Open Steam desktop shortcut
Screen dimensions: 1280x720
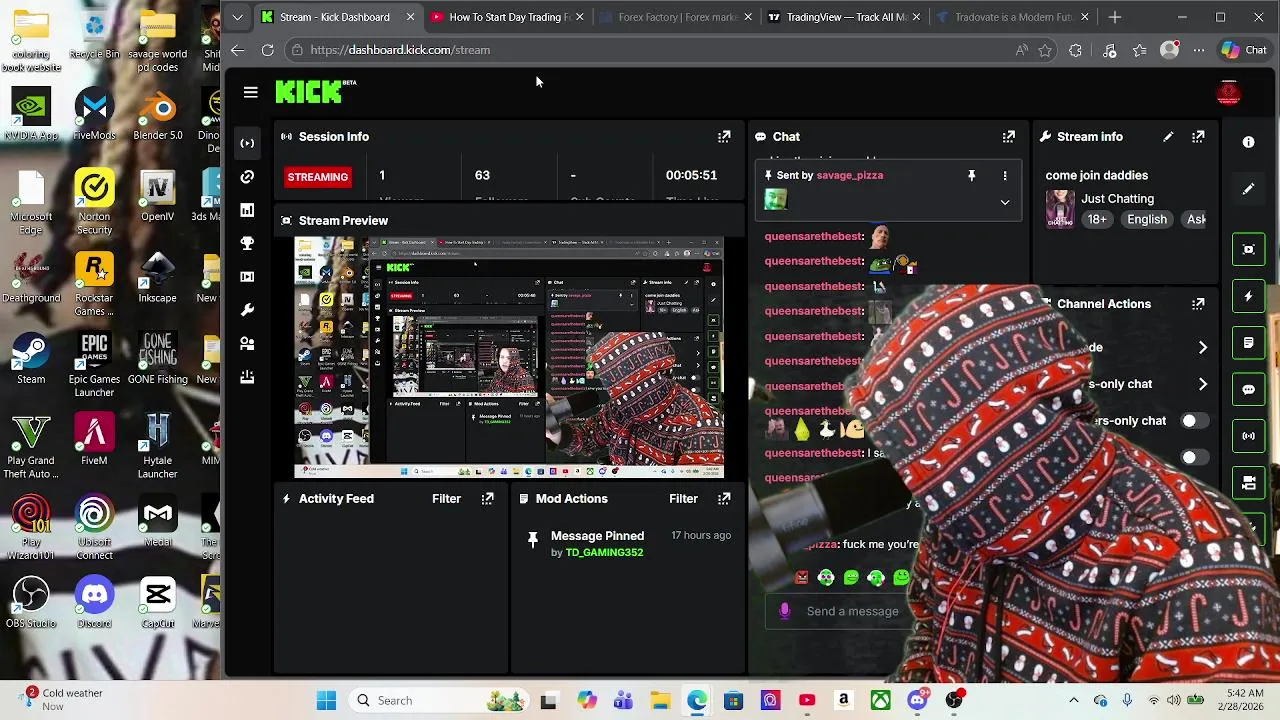(31, 359)
